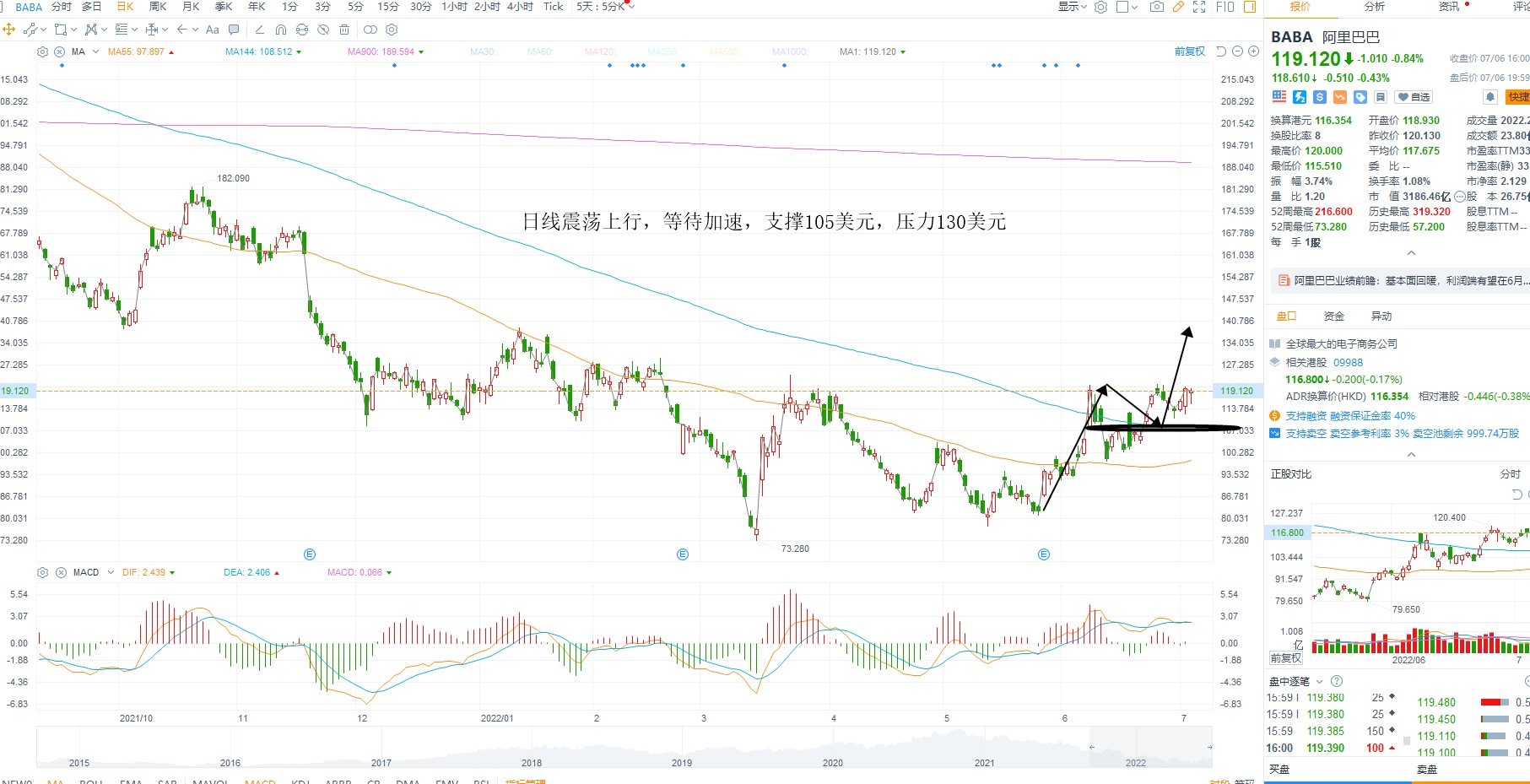Click the sync drawings icon
Screen dimensions: 1530x784
coord(301,30)
